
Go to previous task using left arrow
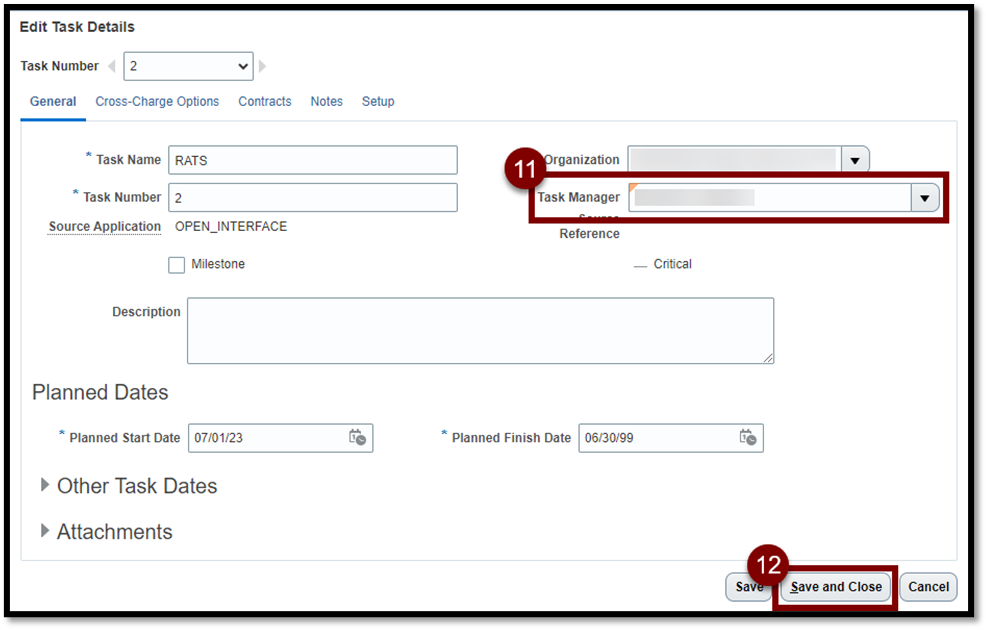(x=112, y=67)
